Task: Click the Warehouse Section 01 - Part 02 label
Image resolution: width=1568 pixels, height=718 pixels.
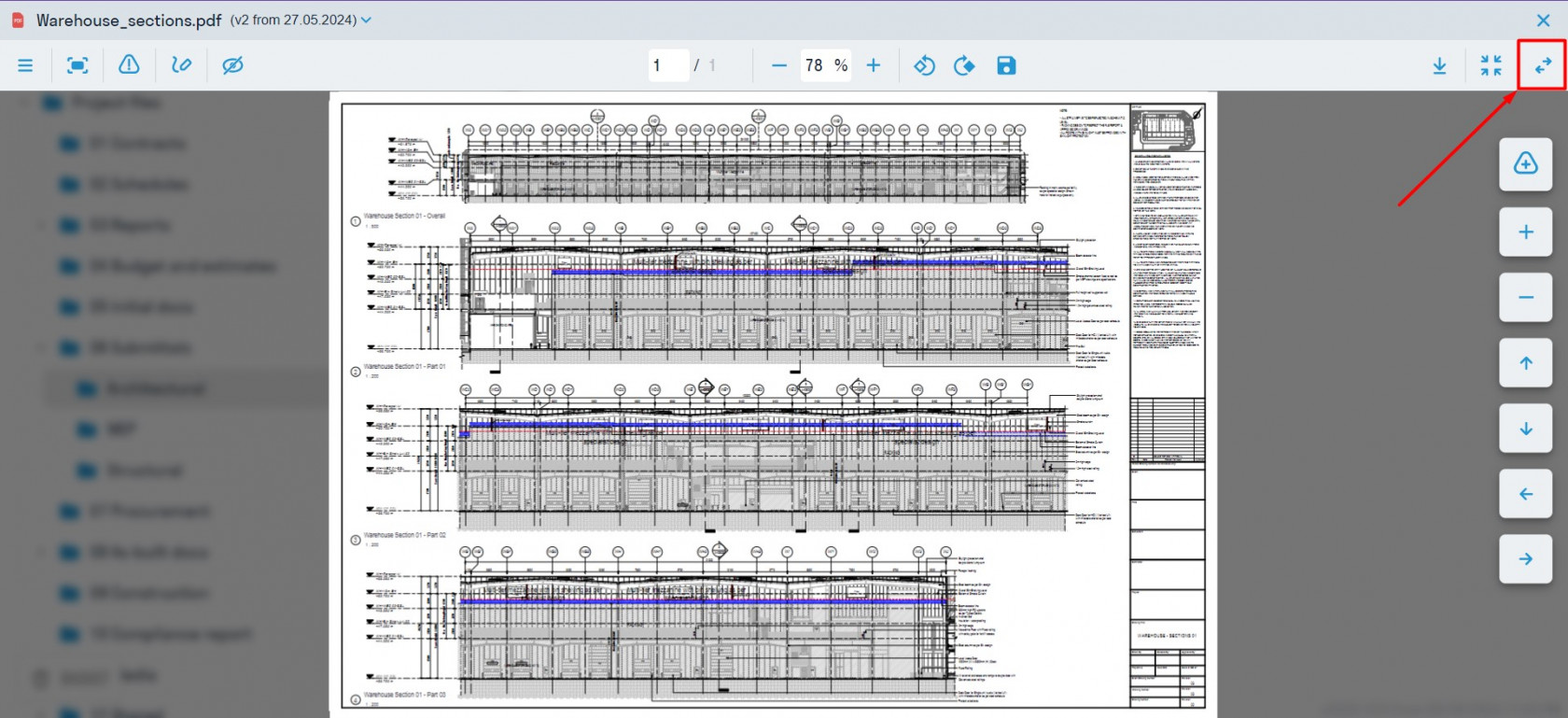Action: 404,535
